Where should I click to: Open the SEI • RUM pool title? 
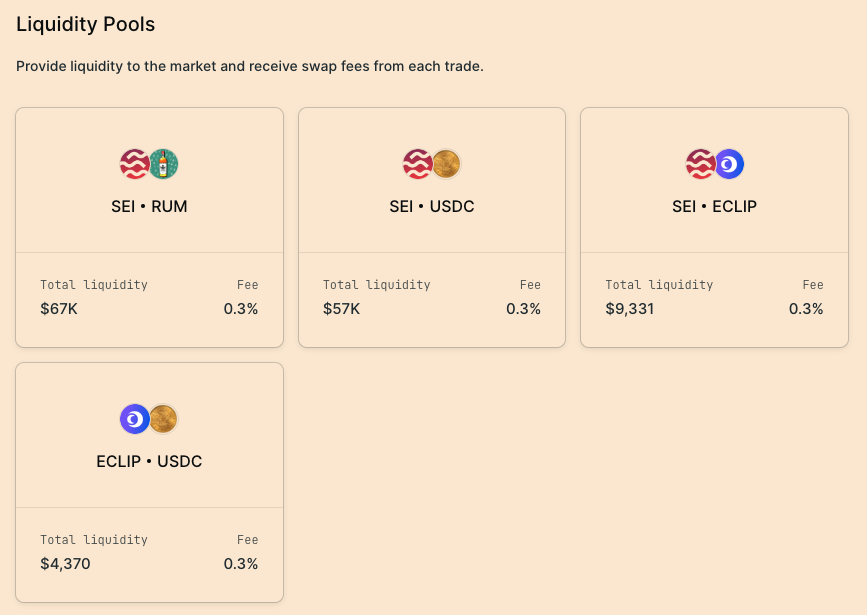pyautogui.click(x=149, y=207)
